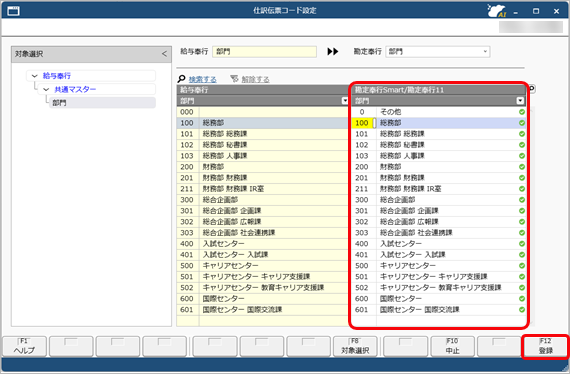This screenshot has height=374, width=570.
Task: Click the F1 ヘルプ button
Action: point(25,346)
